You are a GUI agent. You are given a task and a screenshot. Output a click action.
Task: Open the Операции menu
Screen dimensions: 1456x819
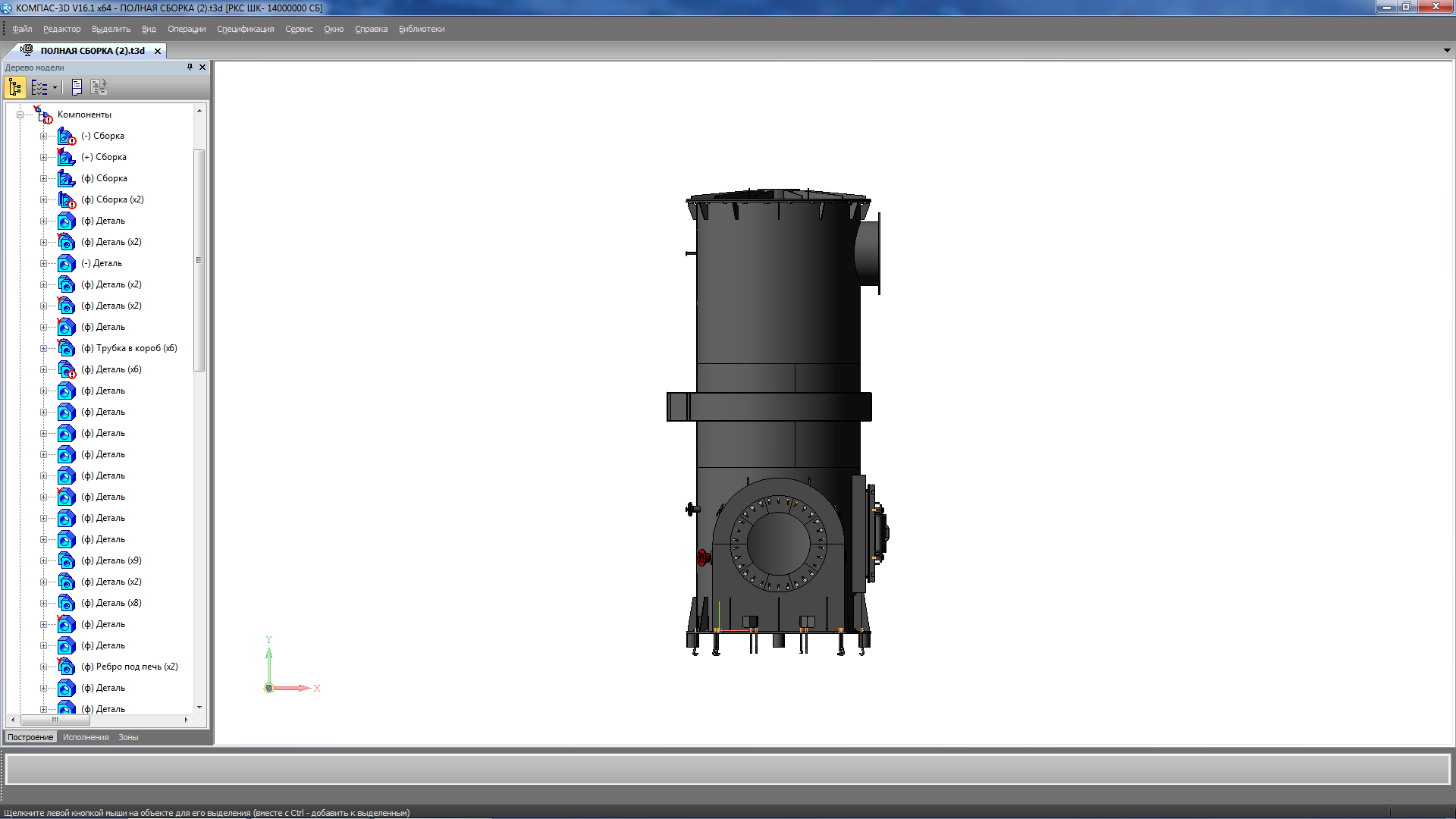pos(187,29)
